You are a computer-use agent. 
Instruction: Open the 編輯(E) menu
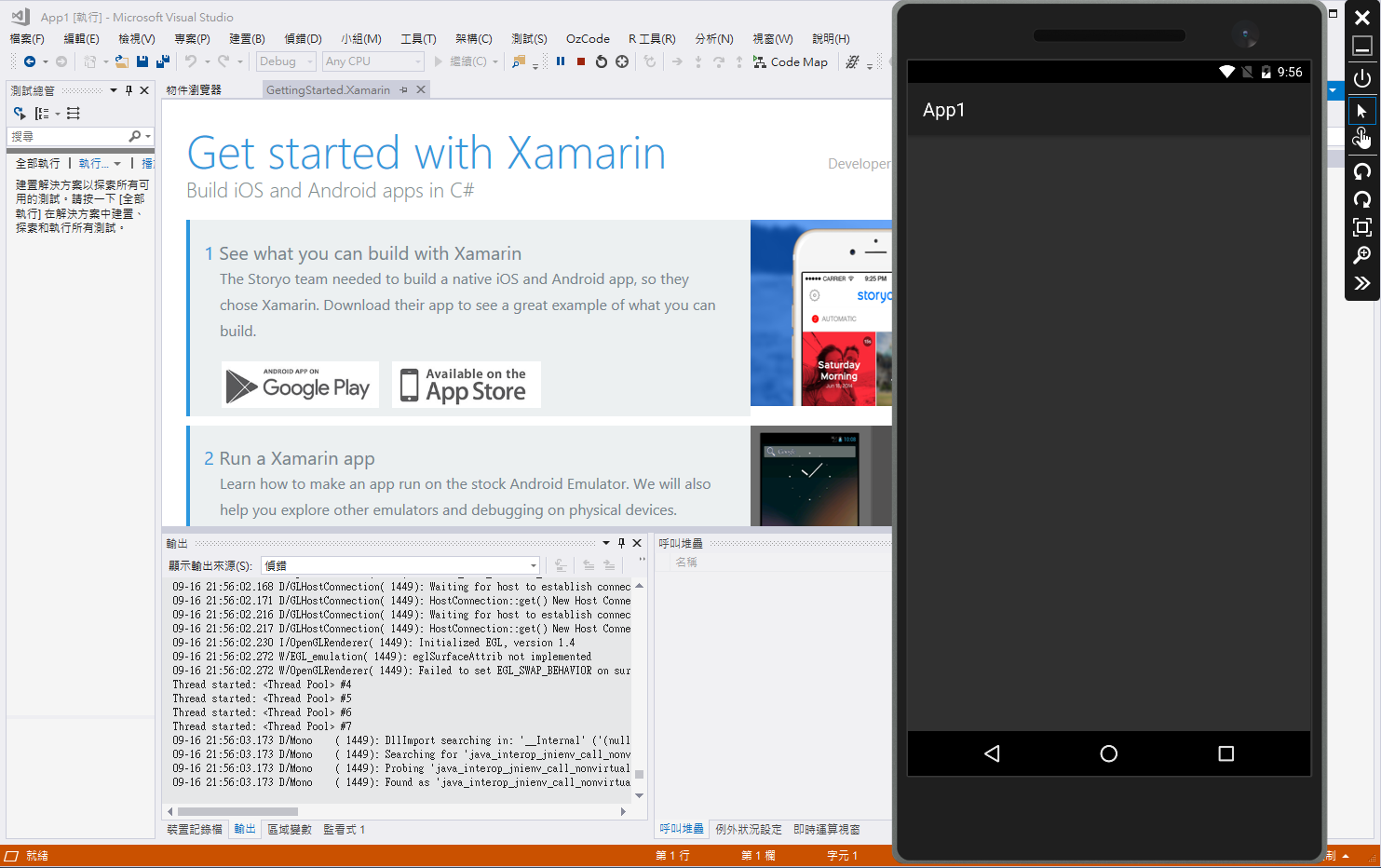pos(81,38)
